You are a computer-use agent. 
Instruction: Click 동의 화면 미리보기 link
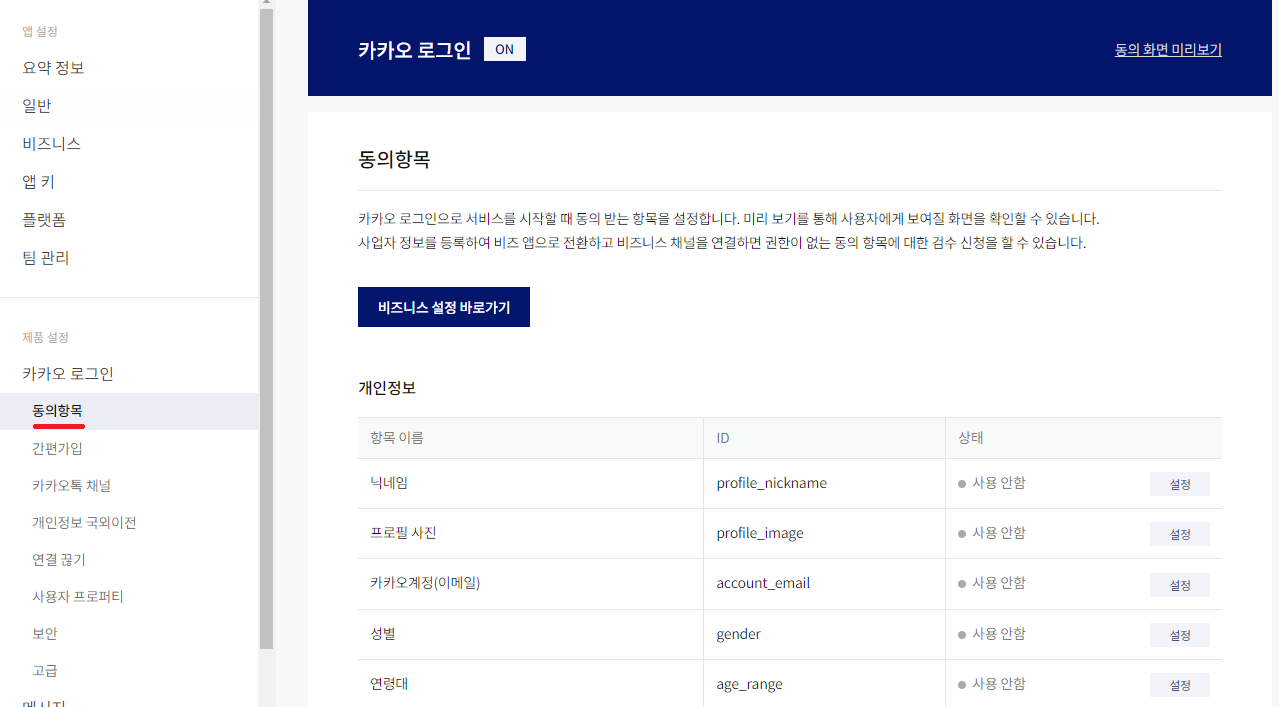1168,49
